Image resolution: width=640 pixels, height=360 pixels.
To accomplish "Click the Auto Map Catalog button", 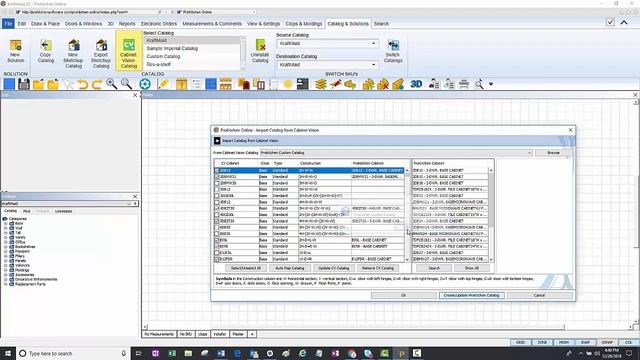I will click(289, 268).
